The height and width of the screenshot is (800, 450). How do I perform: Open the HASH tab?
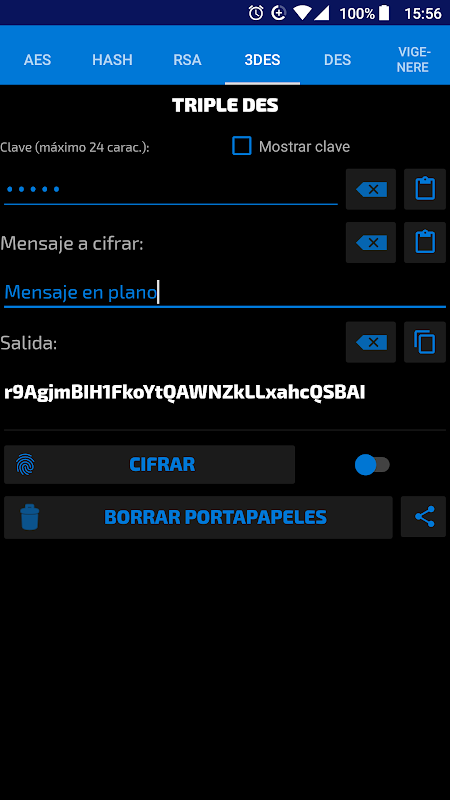(112, 60)
